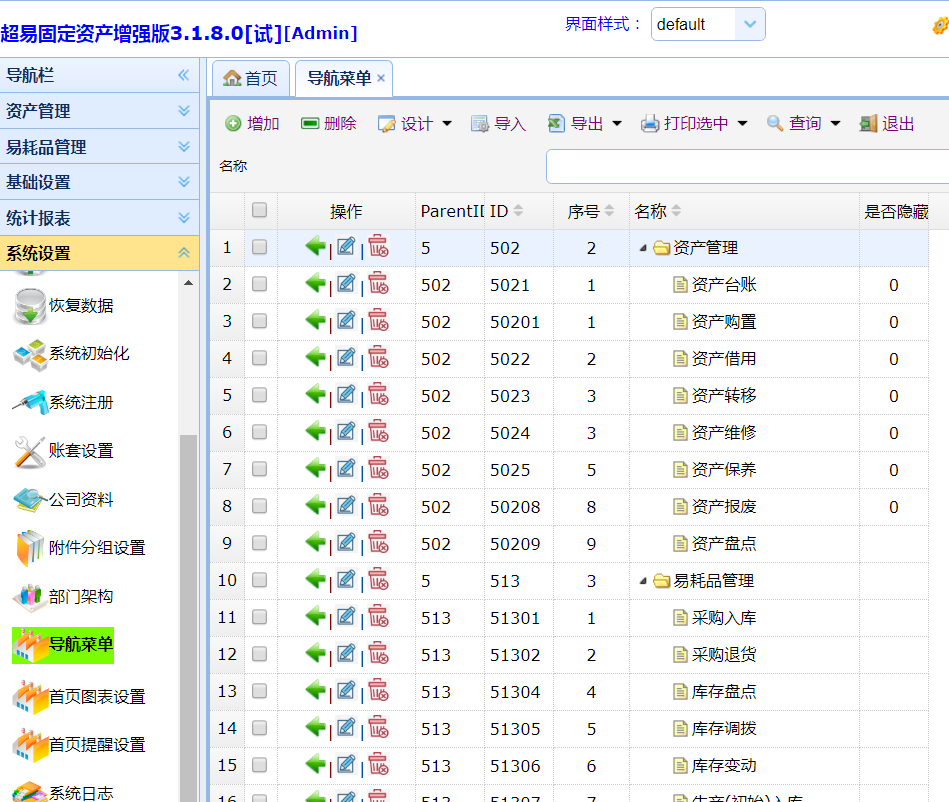Close the 导航菜单 tab
The width and height of the screenshot is (949, 802).
tap(381, 79)
